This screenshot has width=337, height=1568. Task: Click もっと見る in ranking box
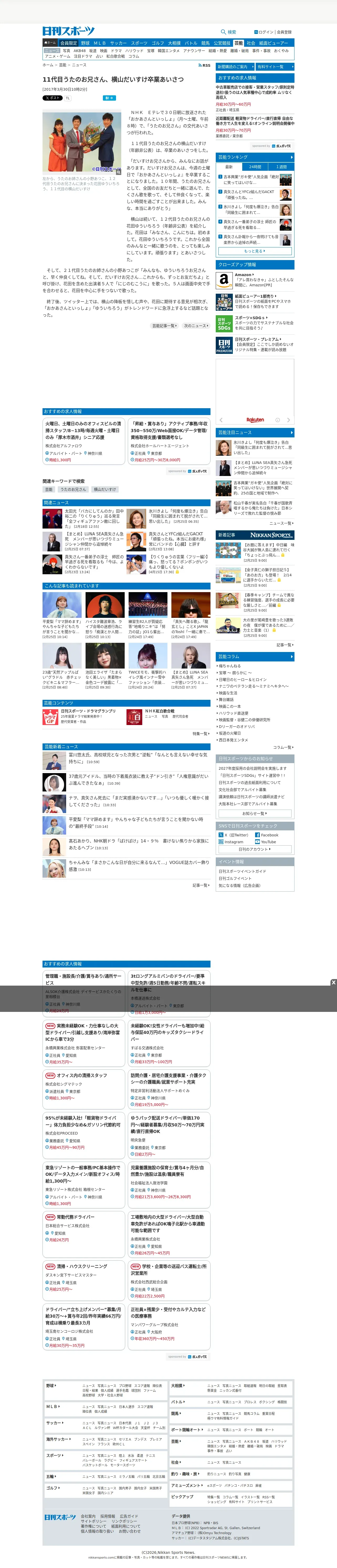(x=255, y=251)
